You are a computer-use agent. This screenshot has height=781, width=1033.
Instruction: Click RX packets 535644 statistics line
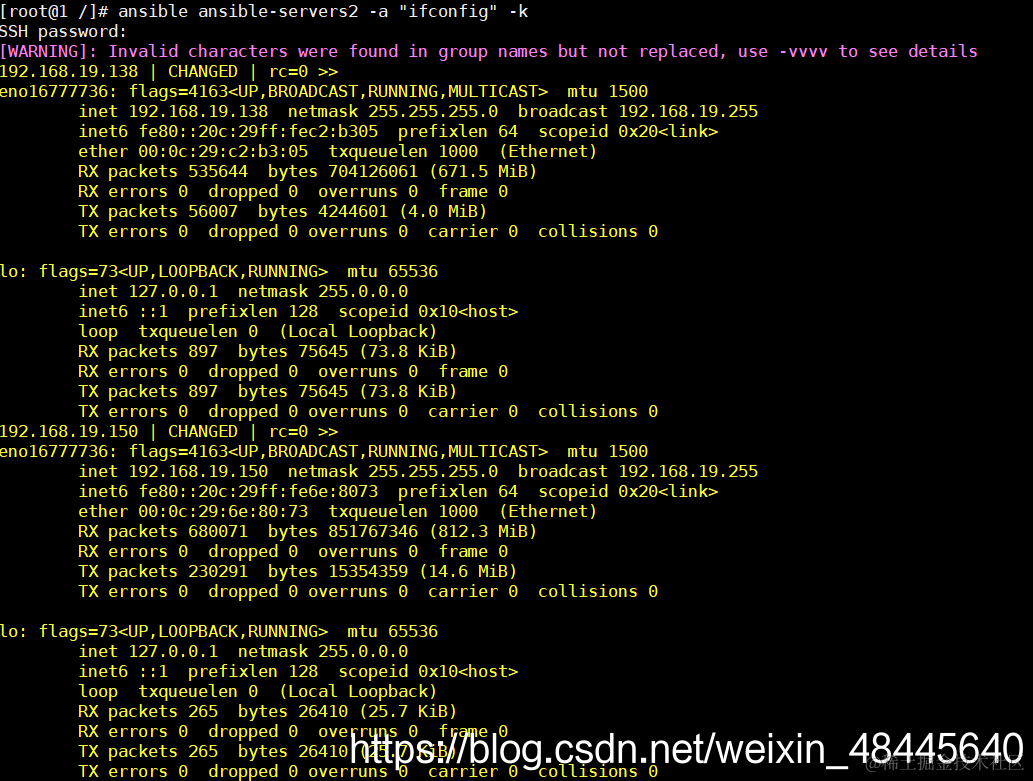[x=308, y=171]
